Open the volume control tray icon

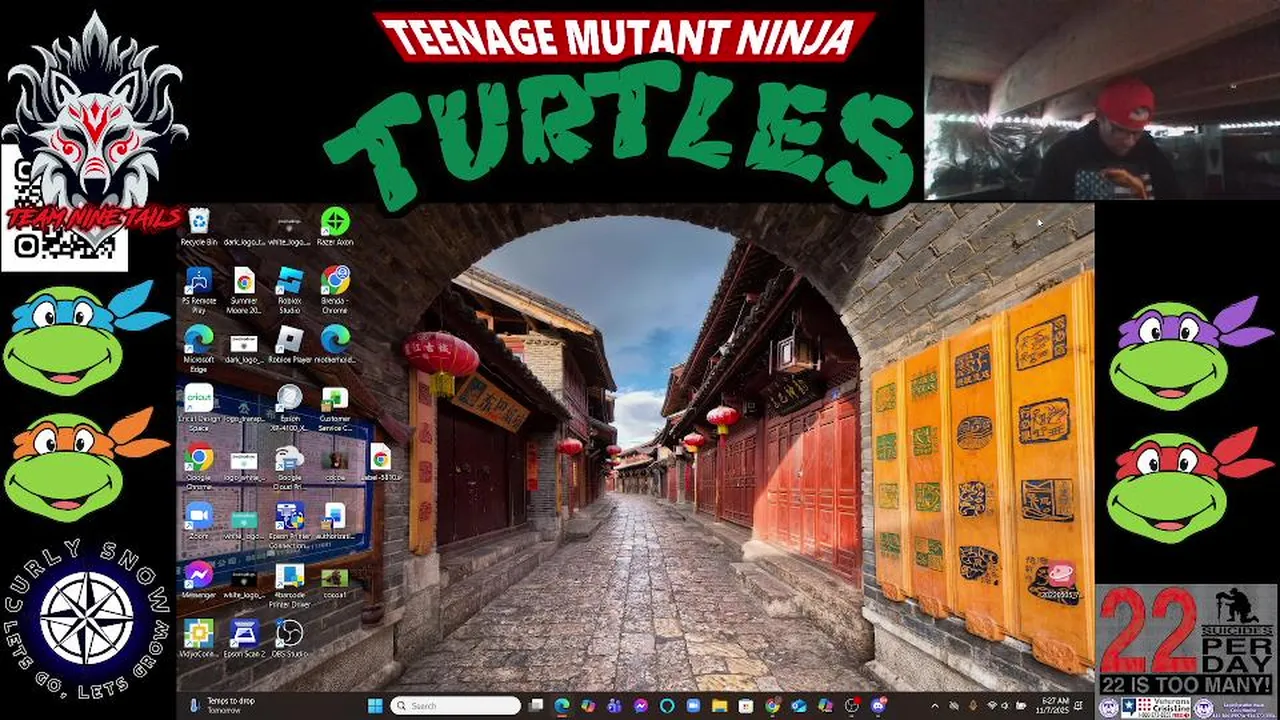click(1005, 706)
